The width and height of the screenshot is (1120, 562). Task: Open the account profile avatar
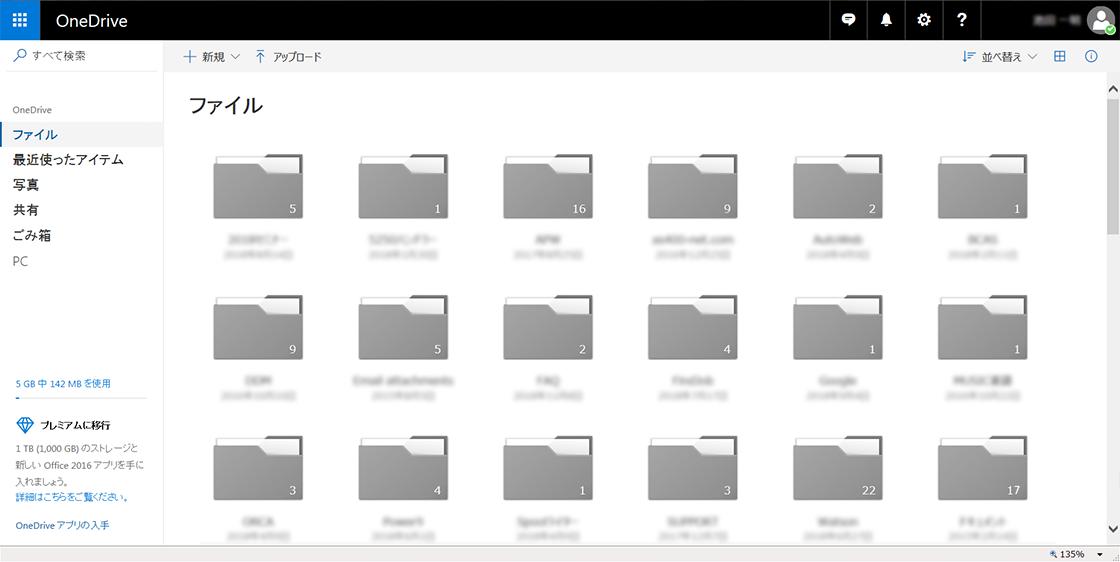point(1100,21)
